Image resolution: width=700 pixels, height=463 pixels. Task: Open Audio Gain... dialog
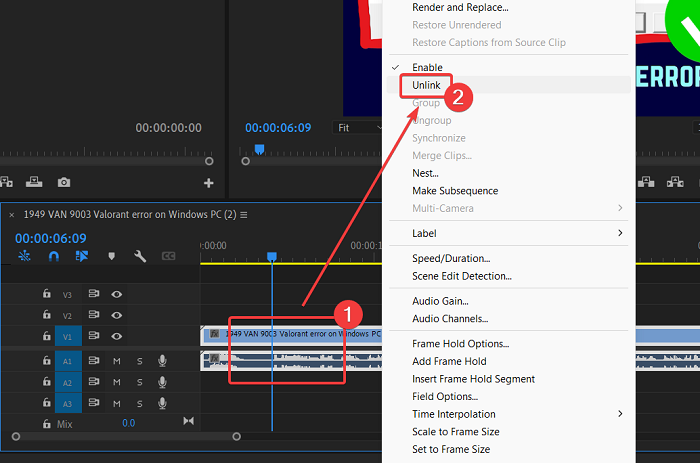click(x=508, y=301)
